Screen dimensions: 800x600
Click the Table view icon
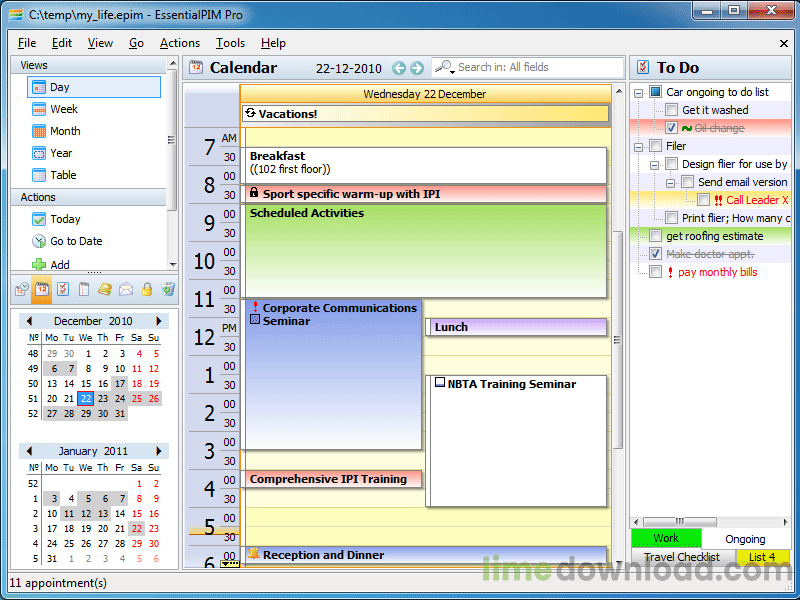(x=39, y=175)
